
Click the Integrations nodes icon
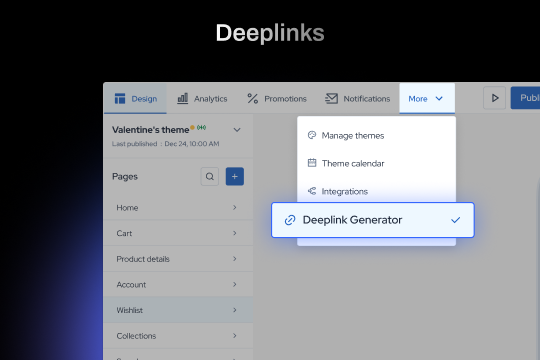[x=312, y=191]
